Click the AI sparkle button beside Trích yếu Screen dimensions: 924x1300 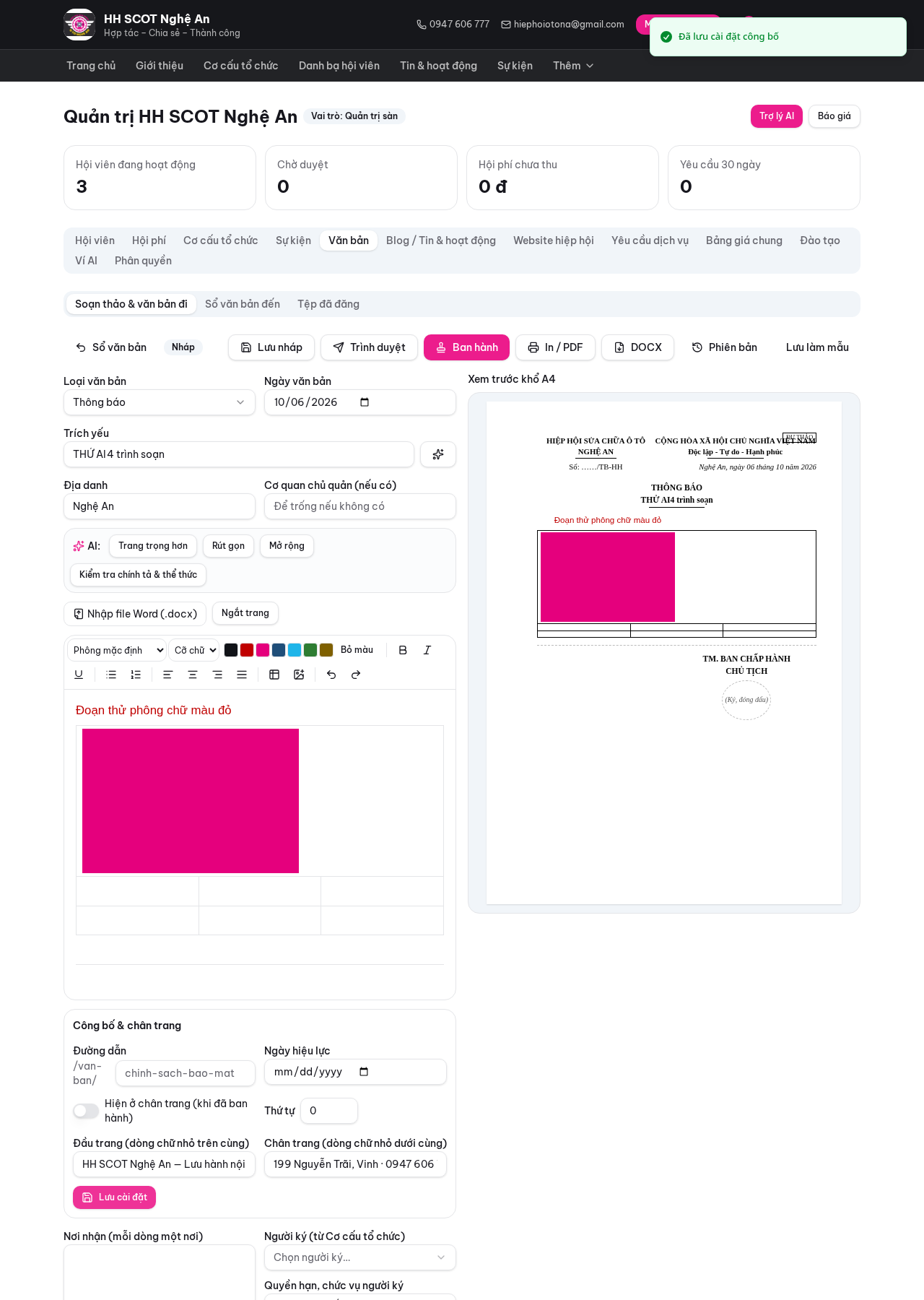pos(438,454)
